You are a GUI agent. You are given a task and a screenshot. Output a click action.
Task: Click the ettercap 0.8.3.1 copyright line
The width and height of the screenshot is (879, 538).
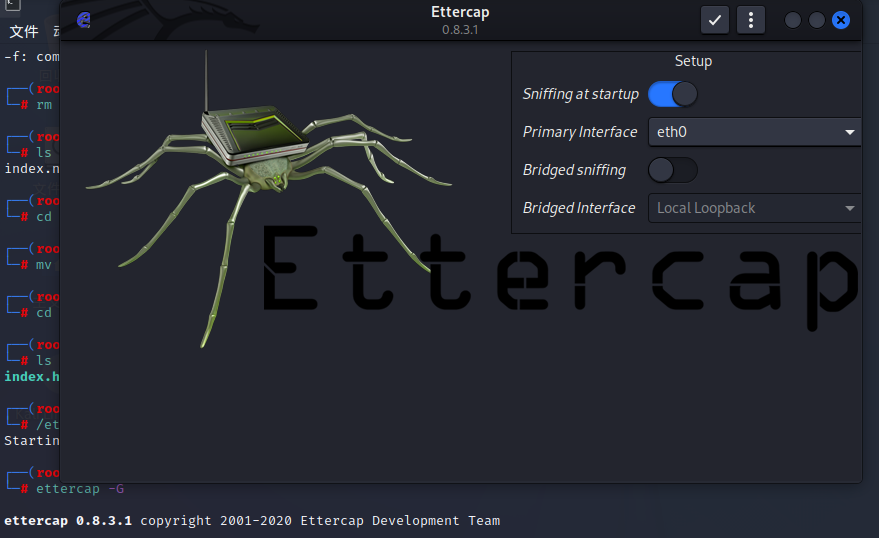click(x=252, y=521)
